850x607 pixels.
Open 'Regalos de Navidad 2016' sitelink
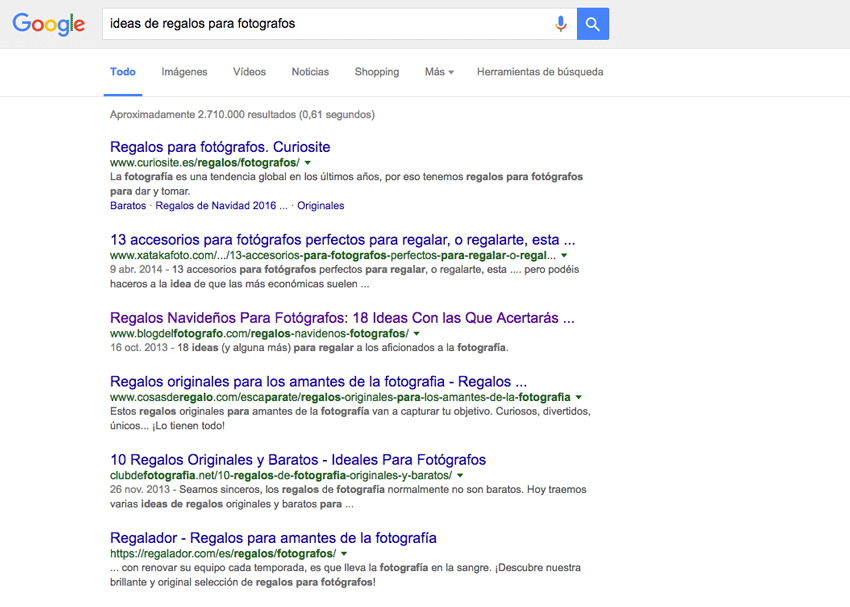click(x=221, y=205)
